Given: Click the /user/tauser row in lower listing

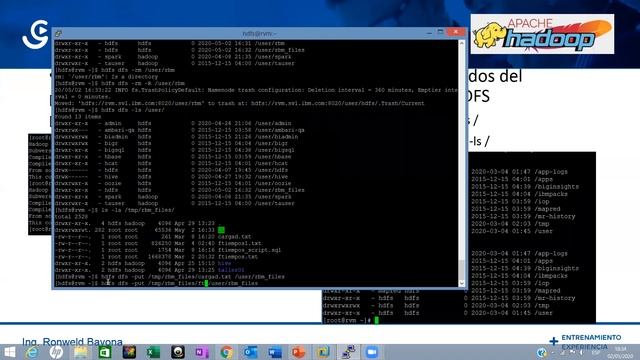Looking at the screenshot, I should tap(175, 204).
